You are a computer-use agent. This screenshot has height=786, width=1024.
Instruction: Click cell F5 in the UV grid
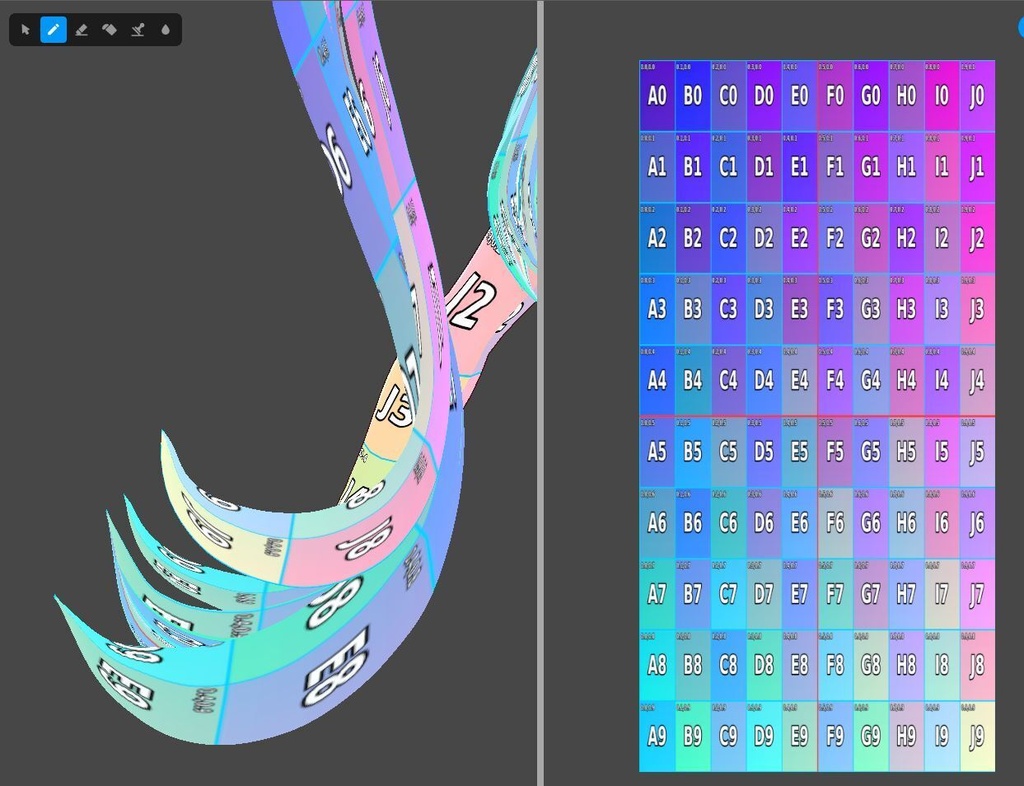point(835,452)
